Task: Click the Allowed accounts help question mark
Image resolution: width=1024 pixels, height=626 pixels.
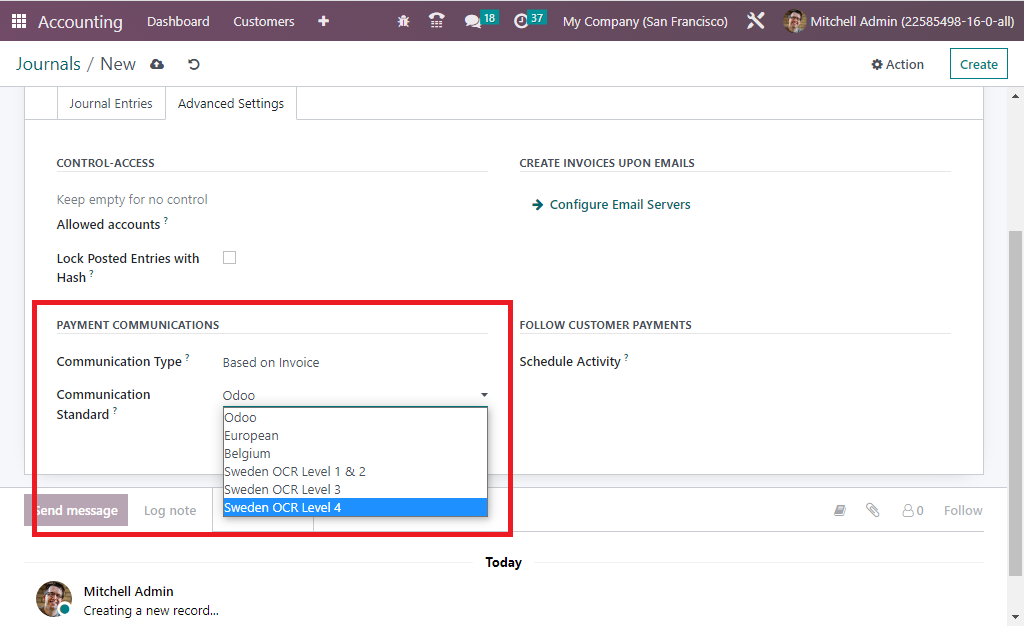Action: (166, 220)
